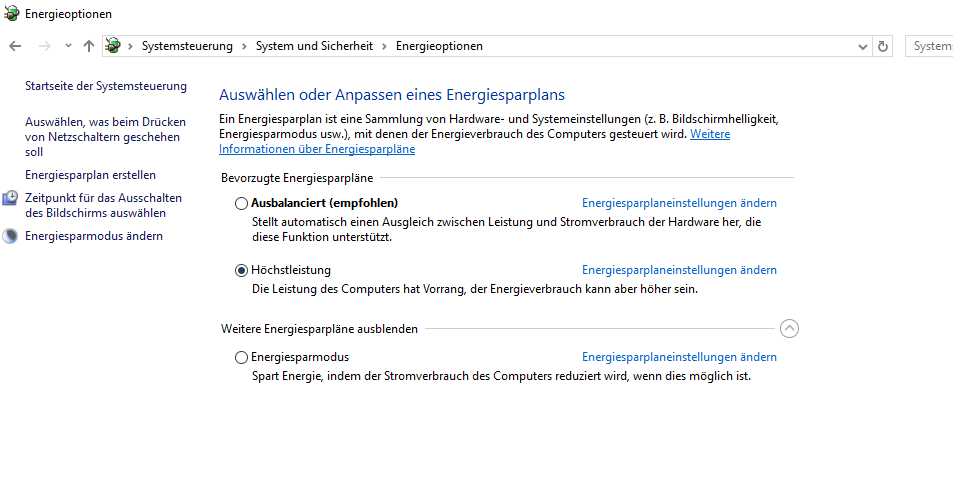The width and height of the screenshot is (953, 489).
Task: Collapse Weitere Energiesparpläne with round chevron
Action: (x=789, y=329)
